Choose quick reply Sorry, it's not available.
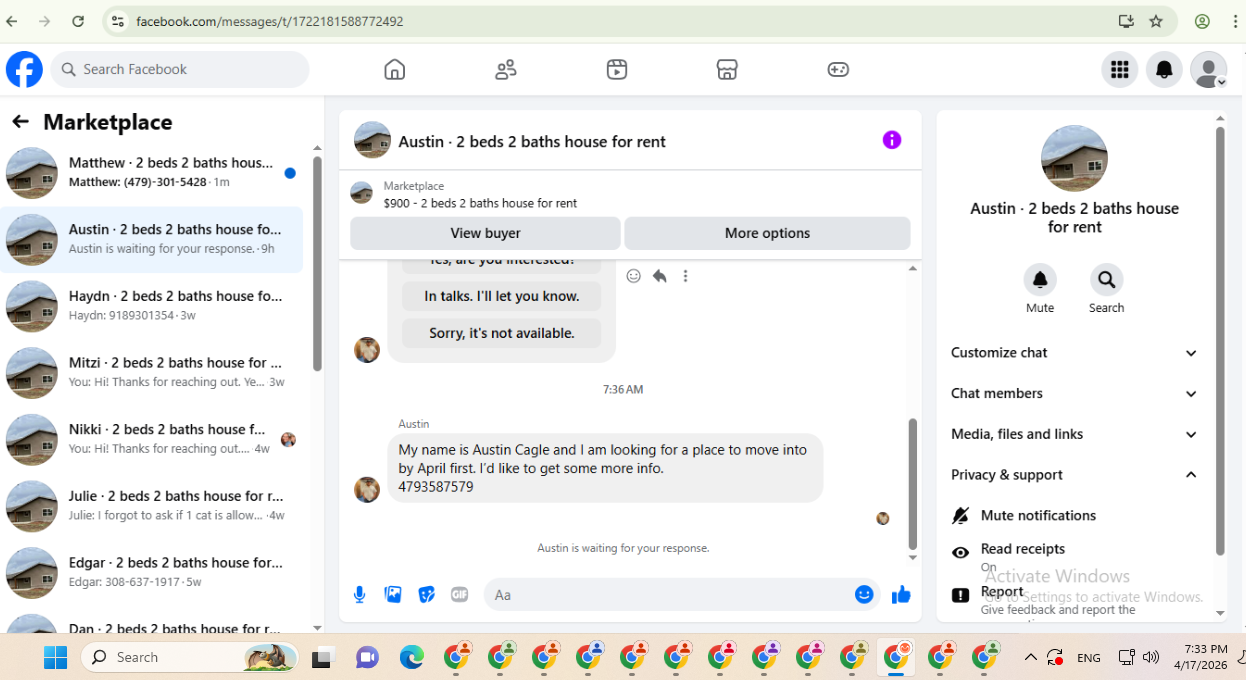 click(x=501, y=333)
